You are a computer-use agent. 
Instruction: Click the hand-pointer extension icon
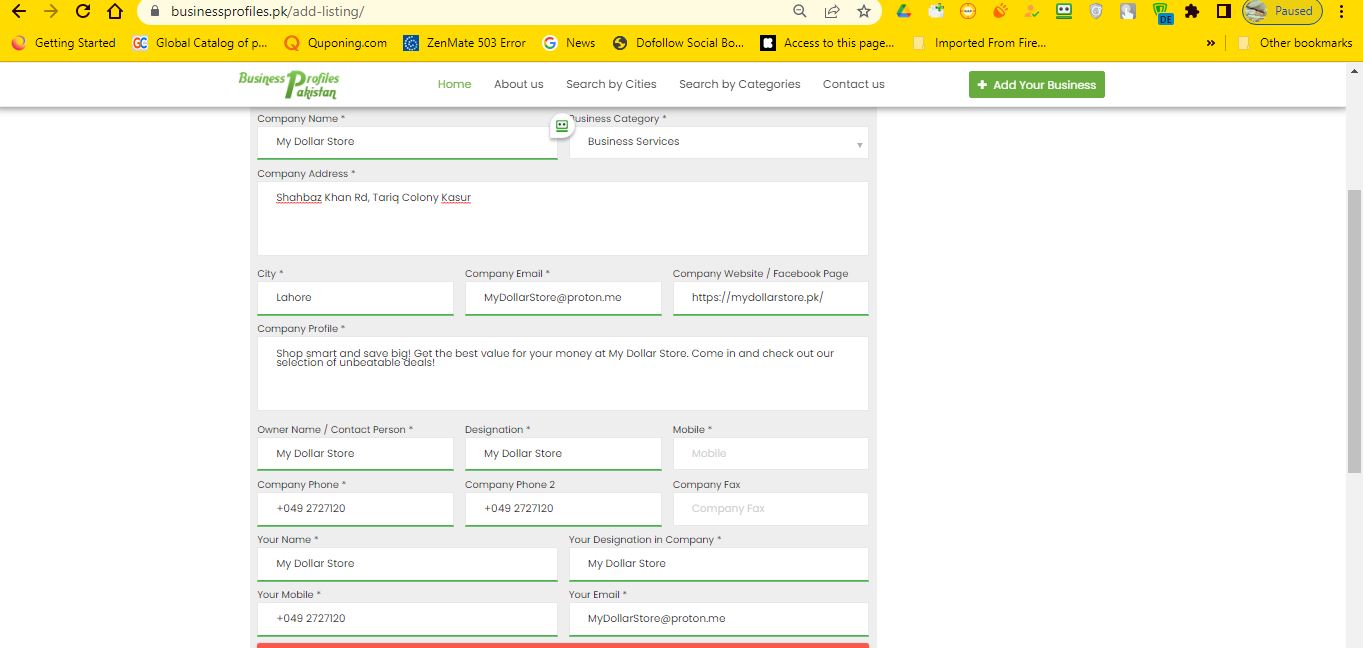pyautogui.click(x=1128, y=12)
